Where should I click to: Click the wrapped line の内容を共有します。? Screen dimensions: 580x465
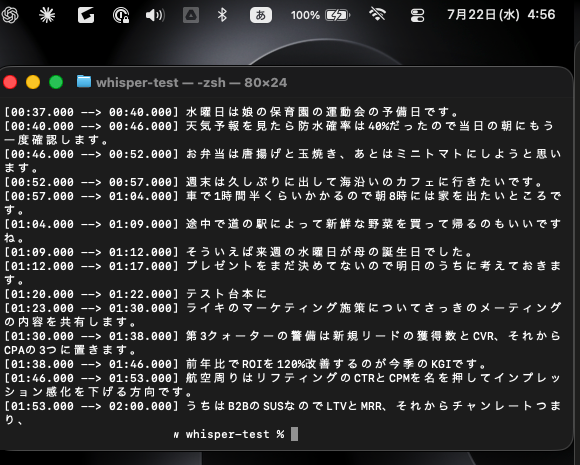point(70,322)
